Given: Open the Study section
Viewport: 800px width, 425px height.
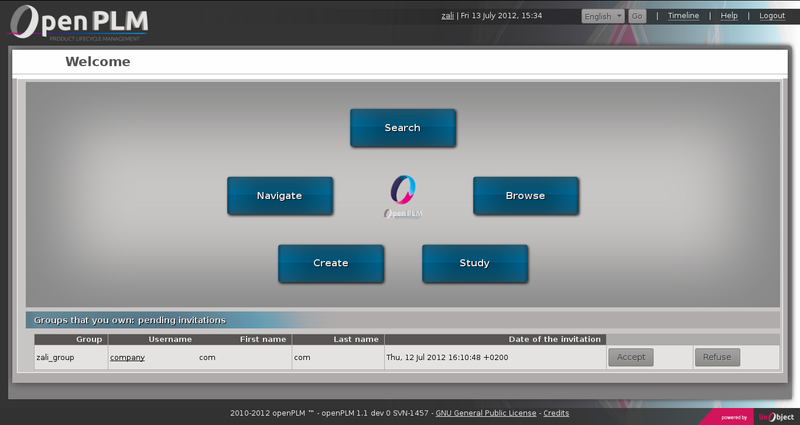Looking at the screenshot, I should coord(474,263).
